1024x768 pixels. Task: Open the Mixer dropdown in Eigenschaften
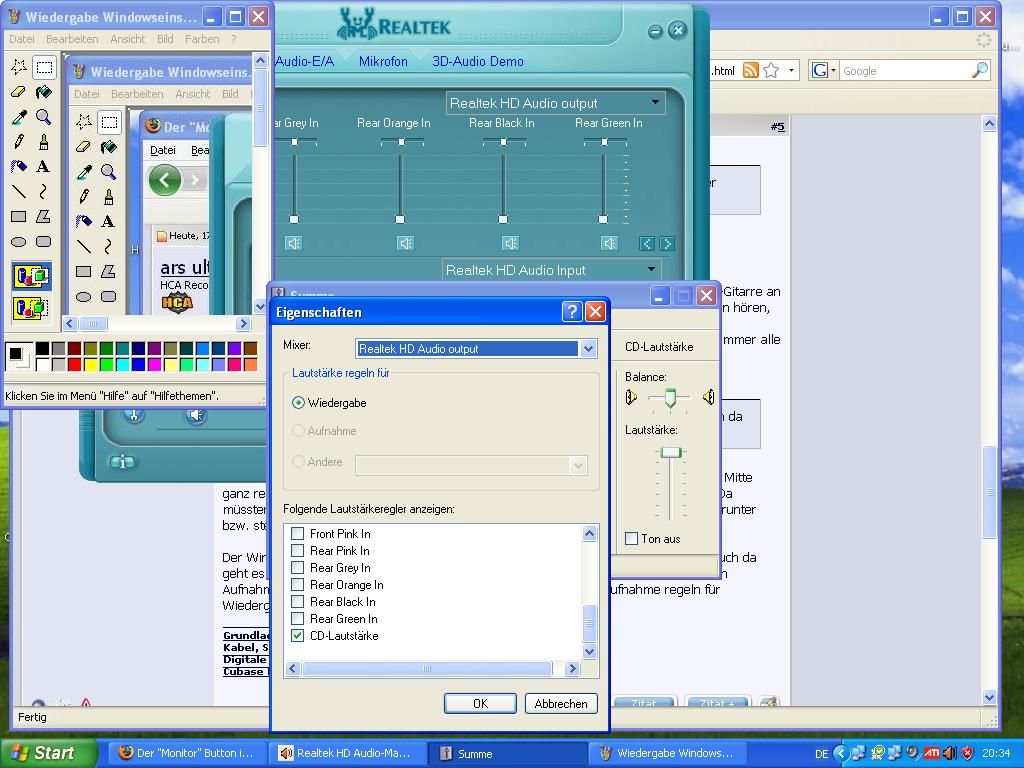tap(588, 349)
